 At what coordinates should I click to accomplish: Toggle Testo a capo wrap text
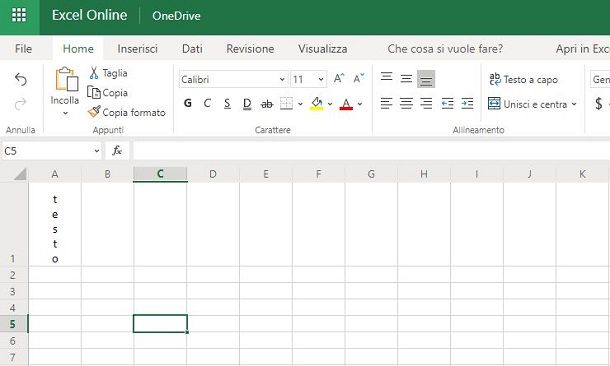524,79
